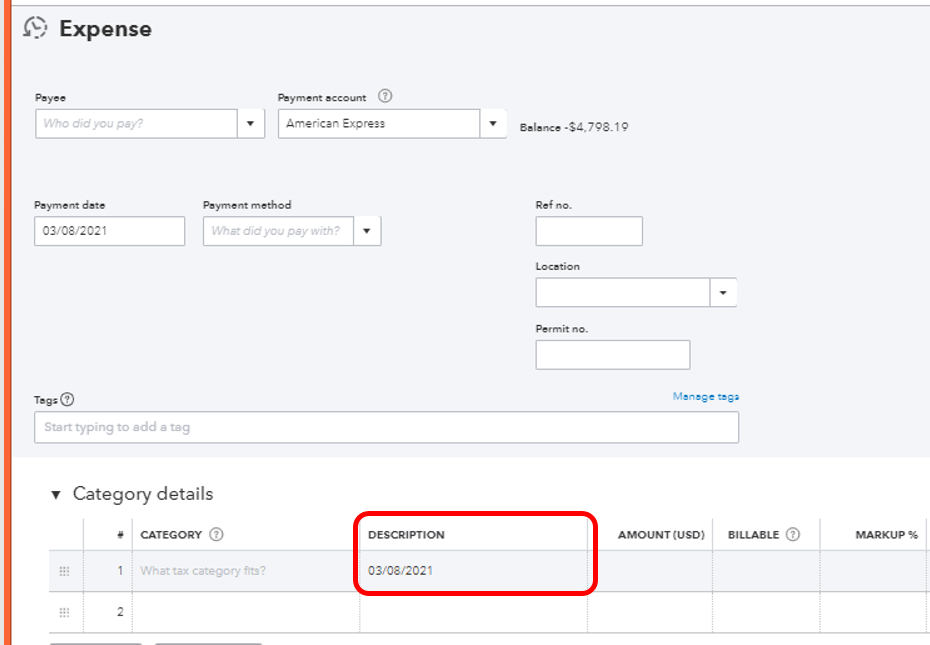The image size is (930, 645).
Task: Click the Expense recent transactions clock icon
Action: click(x=35, y=28)
